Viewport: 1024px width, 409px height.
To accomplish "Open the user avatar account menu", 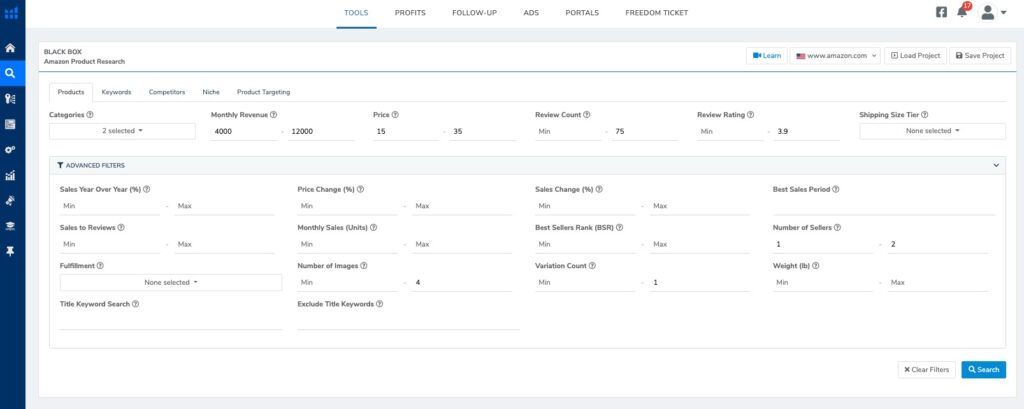I will pyautogui.click(x=993, y=12).
